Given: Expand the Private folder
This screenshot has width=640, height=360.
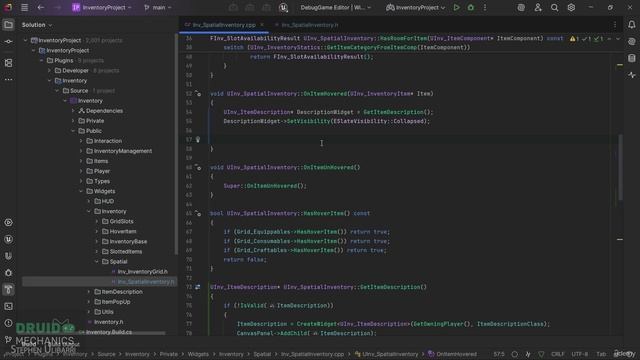Looking at the screenshot, I should tap(73, 121).
